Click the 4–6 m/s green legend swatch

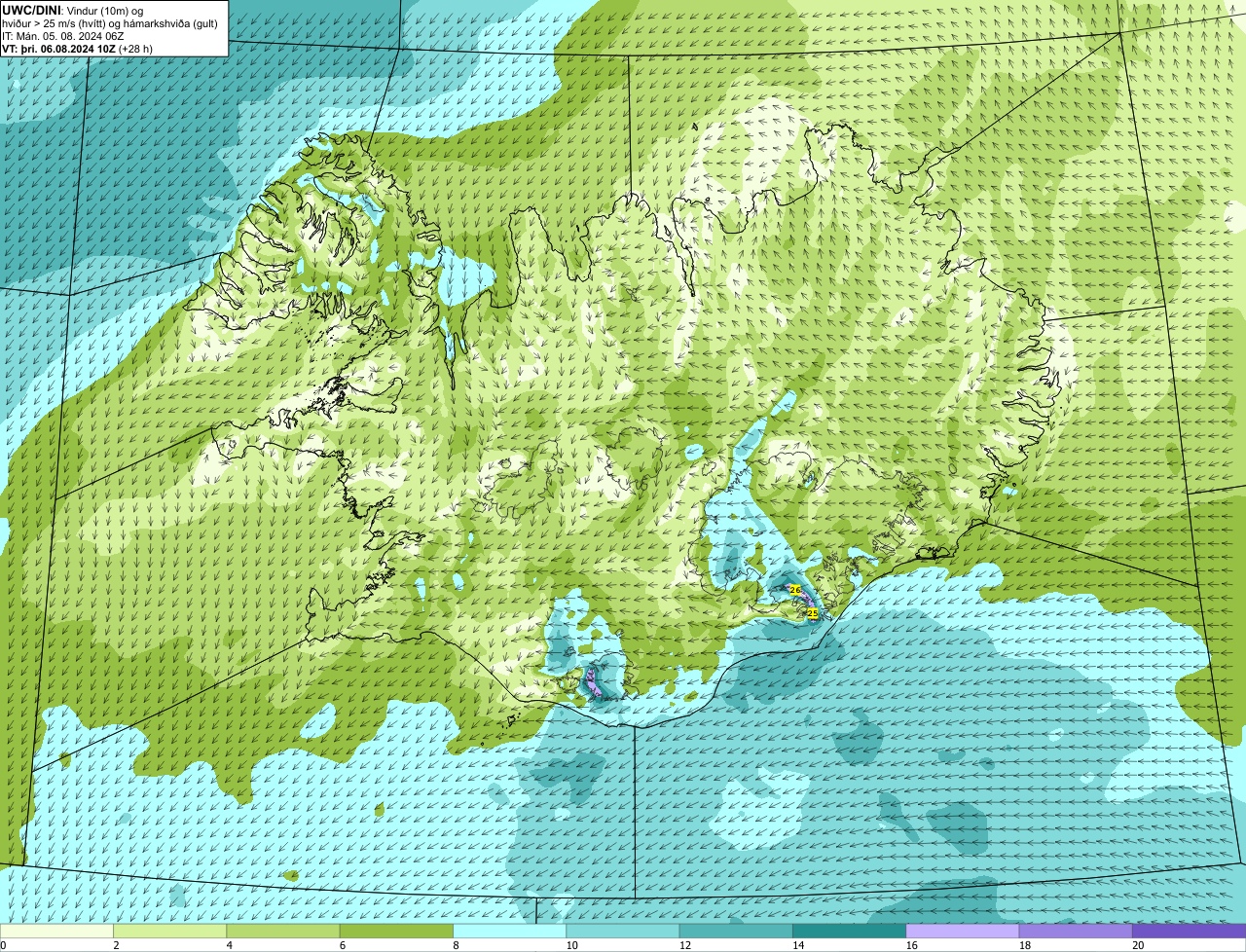point(283,931)
